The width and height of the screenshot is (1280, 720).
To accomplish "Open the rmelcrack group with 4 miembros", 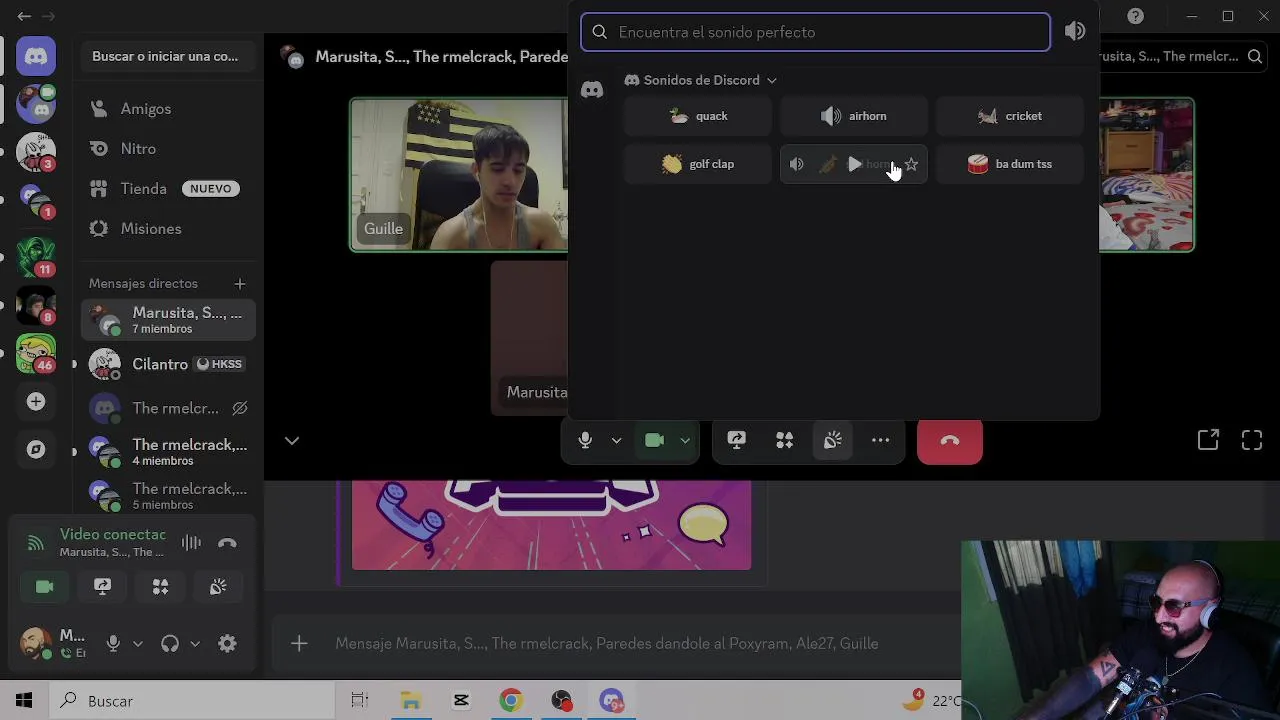I will (x=168, y=452).
